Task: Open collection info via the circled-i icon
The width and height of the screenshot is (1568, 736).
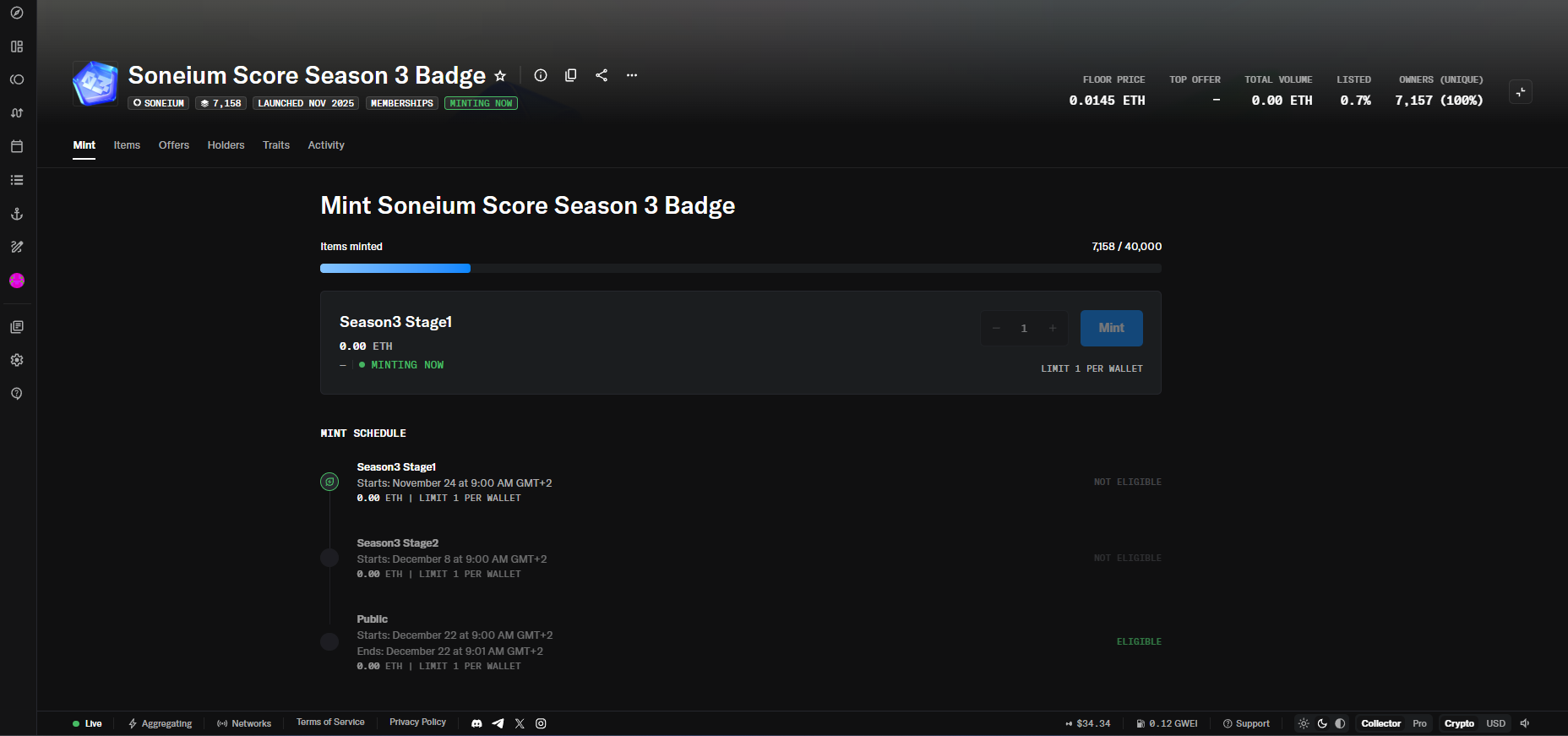Action: (x=541, y=75)
